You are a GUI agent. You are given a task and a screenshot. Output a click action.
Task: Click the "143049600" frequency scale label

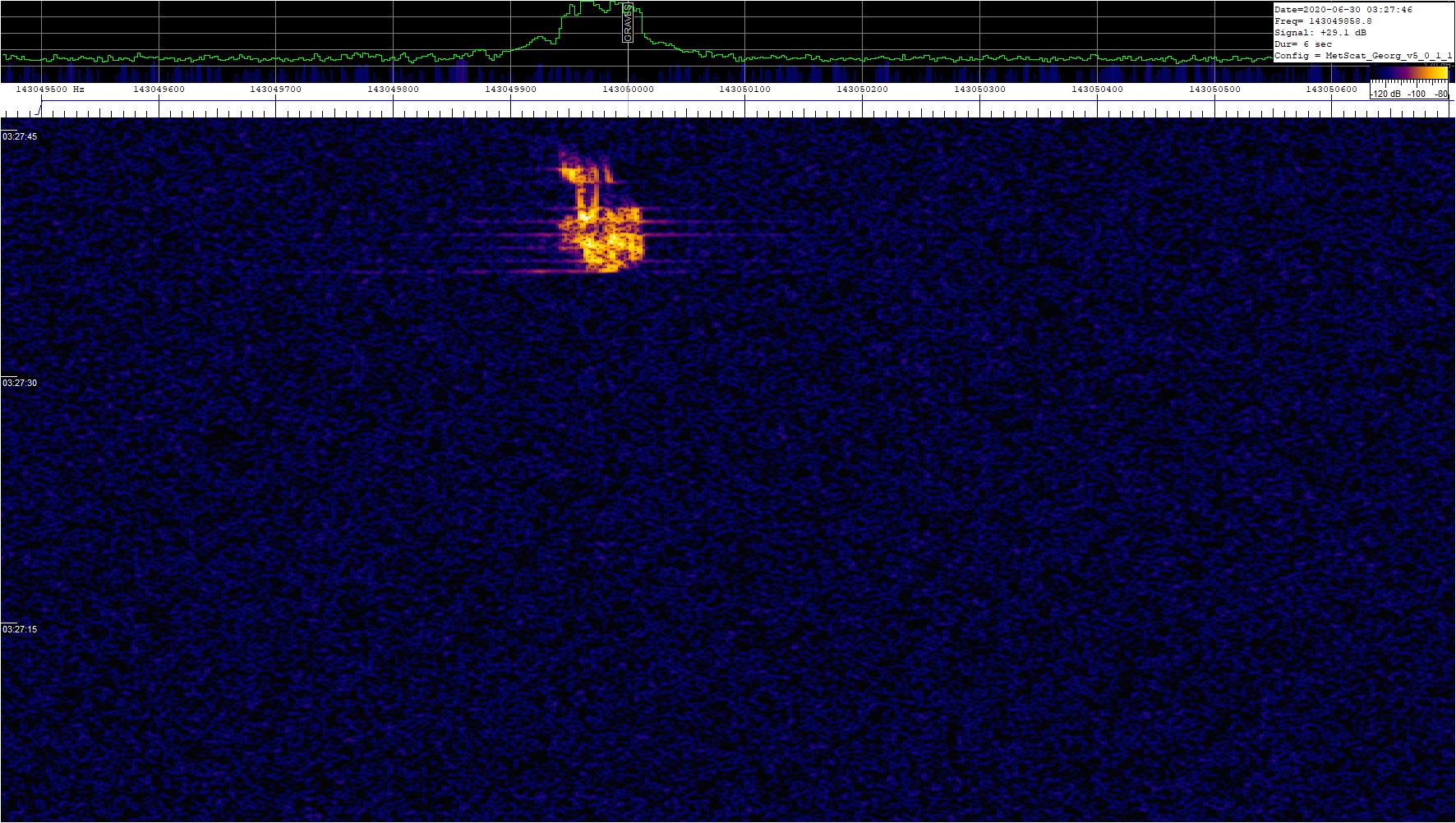point(159,89)
